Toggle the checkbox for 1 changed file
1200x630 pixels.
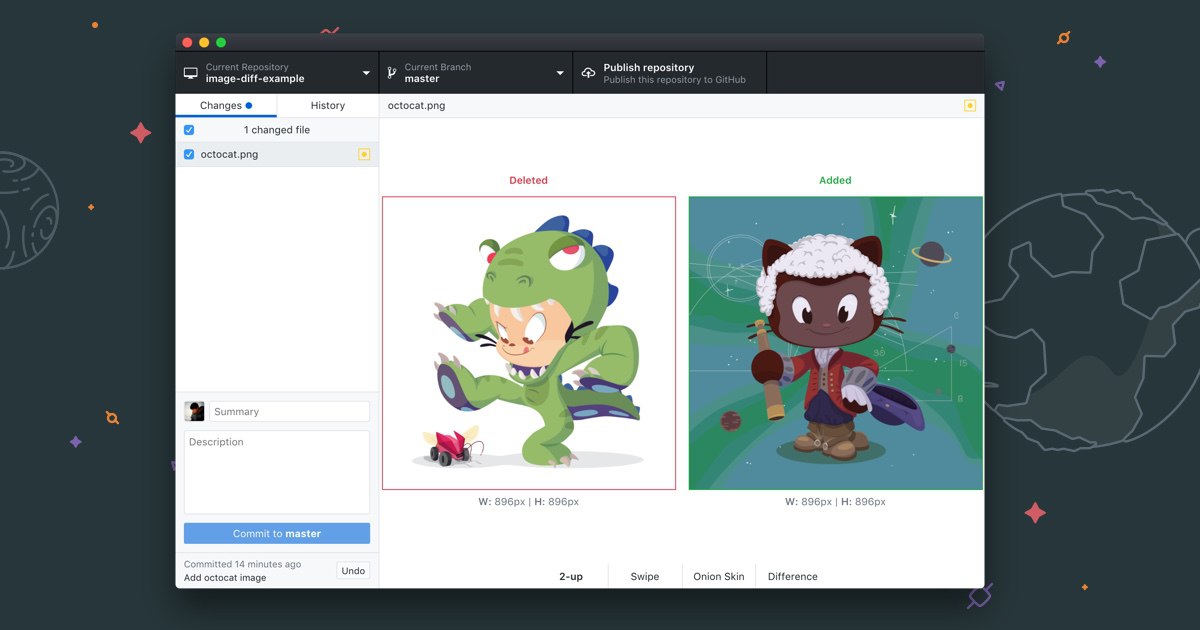pos(189,130)
